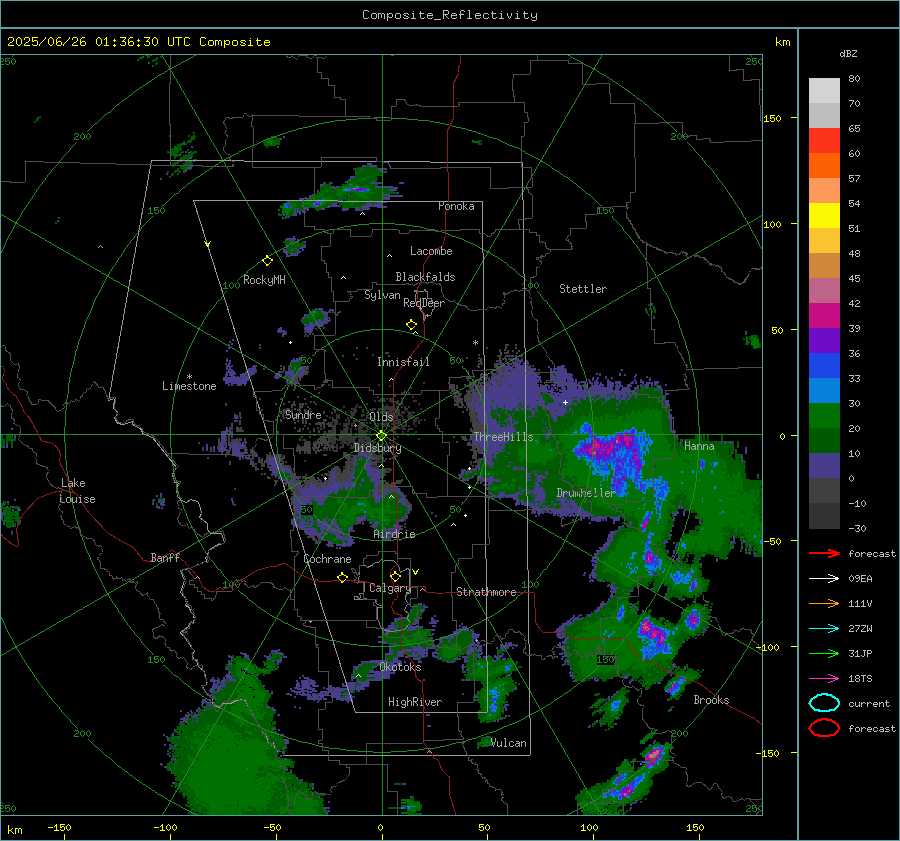
Task: Click the Calgary city label
Action: click(x=390, y=588)
